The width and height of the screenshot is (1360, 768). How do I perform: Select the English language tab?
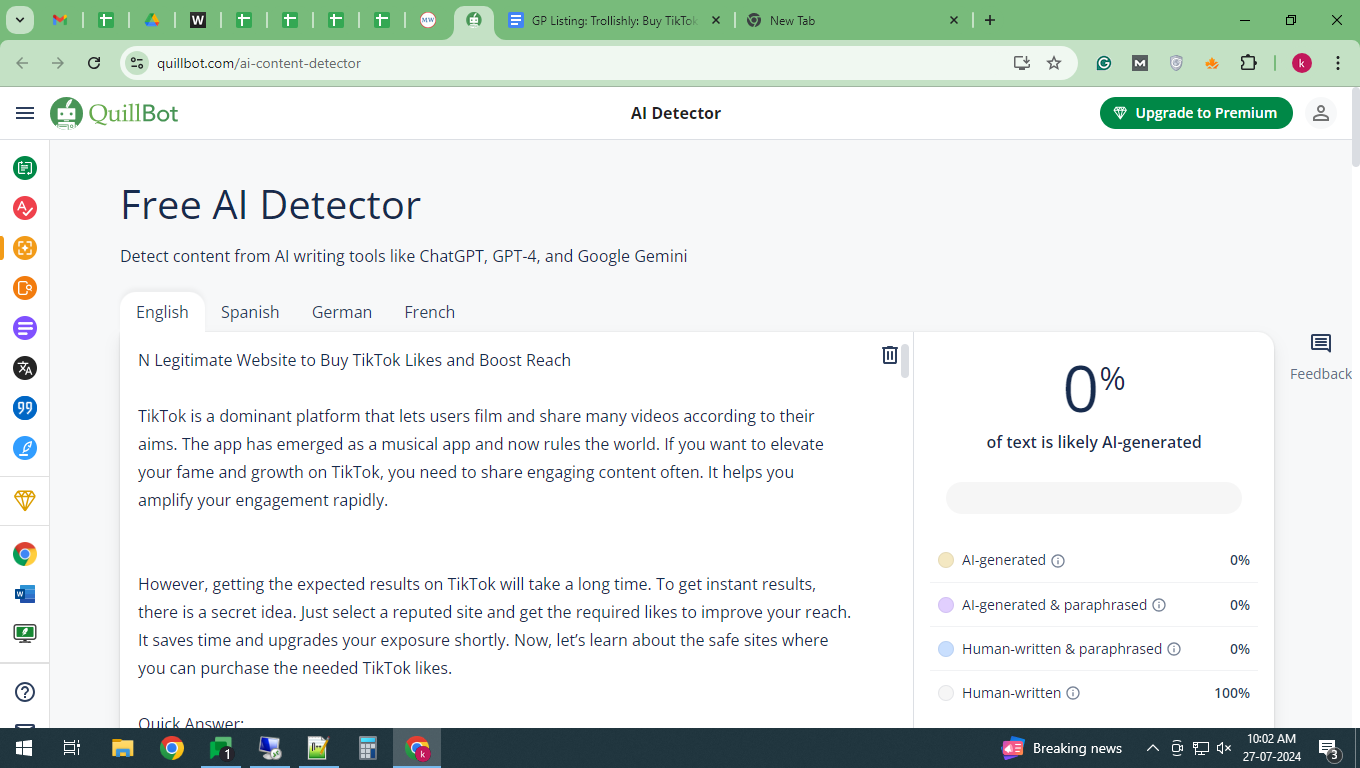162,312
